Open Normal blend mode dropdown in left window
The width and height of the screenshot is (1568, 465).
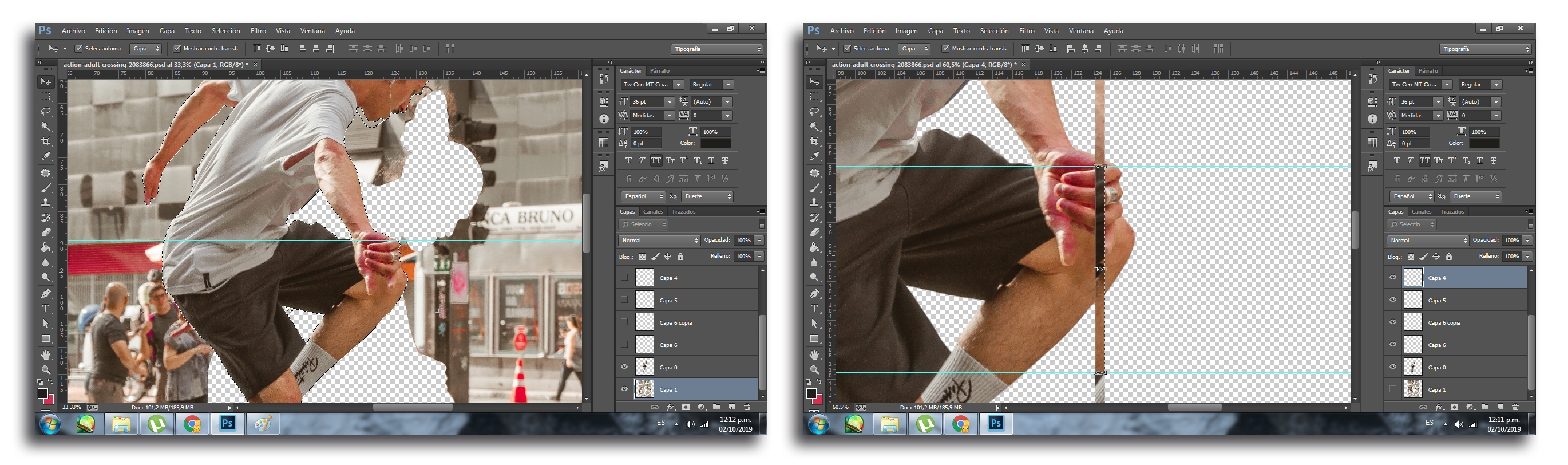(x=660, y=240)
